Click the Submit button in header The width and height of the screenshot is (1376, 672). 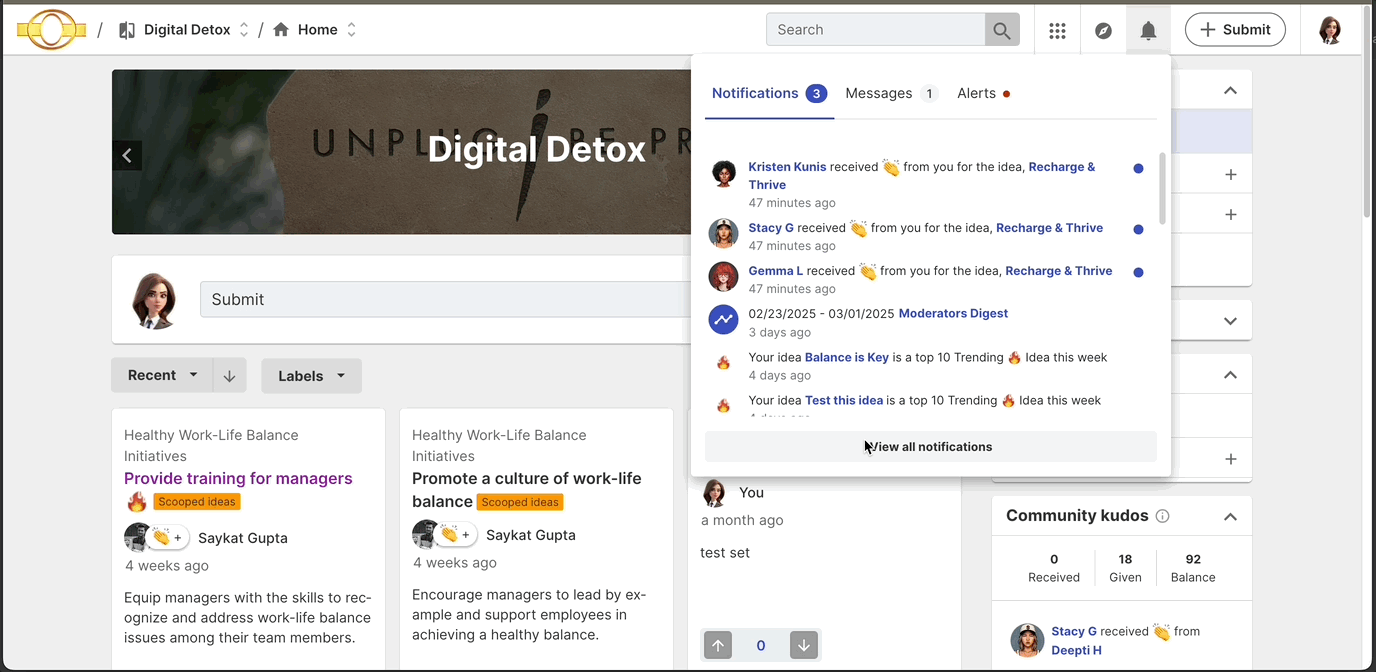pos(1235,30)
